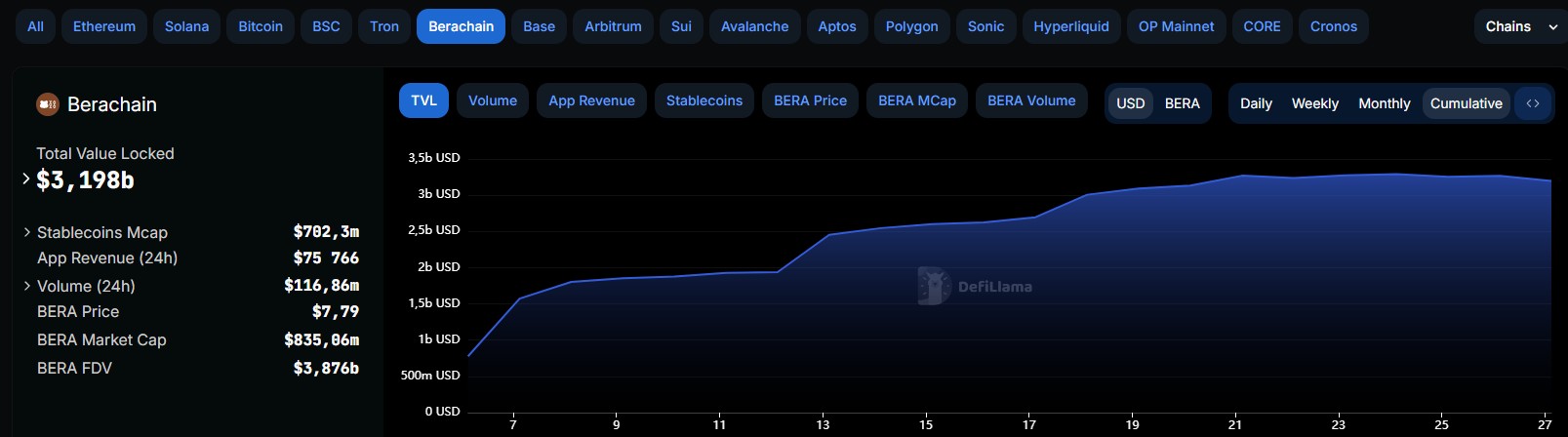Click the chart point at day 13
1568x437 pixels.
[x=828, y=234]
